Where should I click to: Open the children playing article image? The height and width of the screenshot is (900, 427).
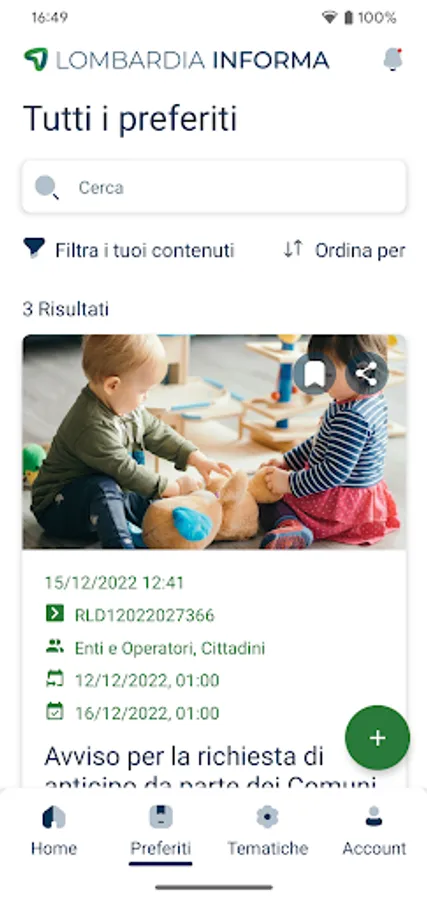click(x=214, y=442)
